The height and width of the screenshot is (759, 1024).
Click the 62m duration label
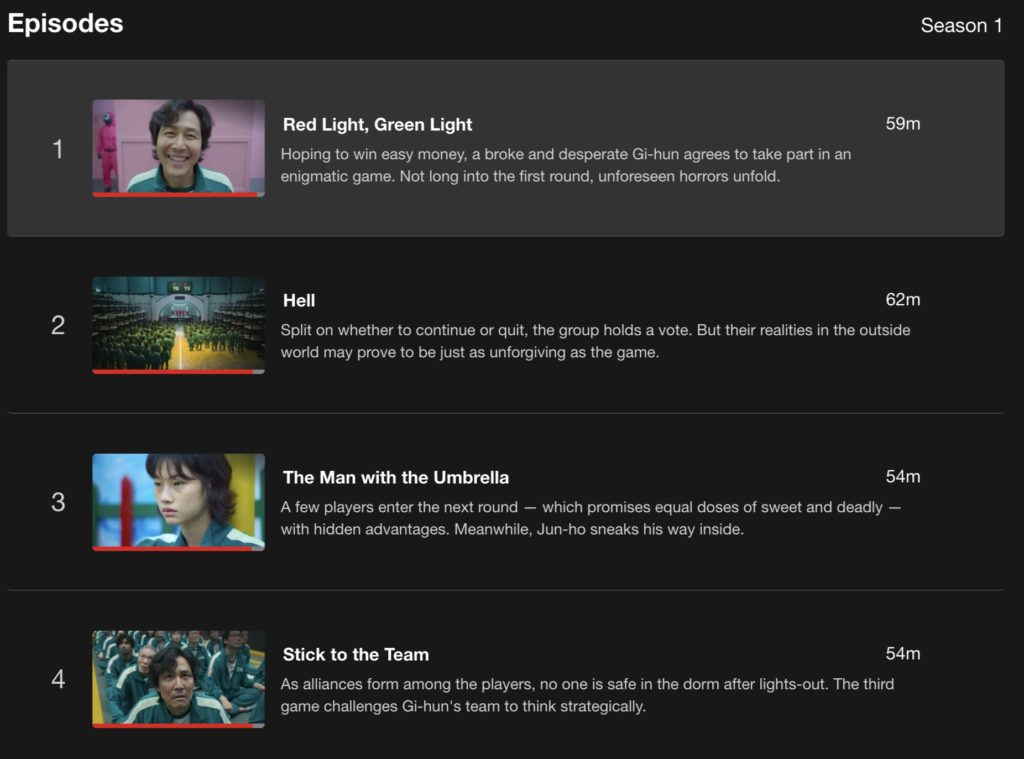coord(903,300)
